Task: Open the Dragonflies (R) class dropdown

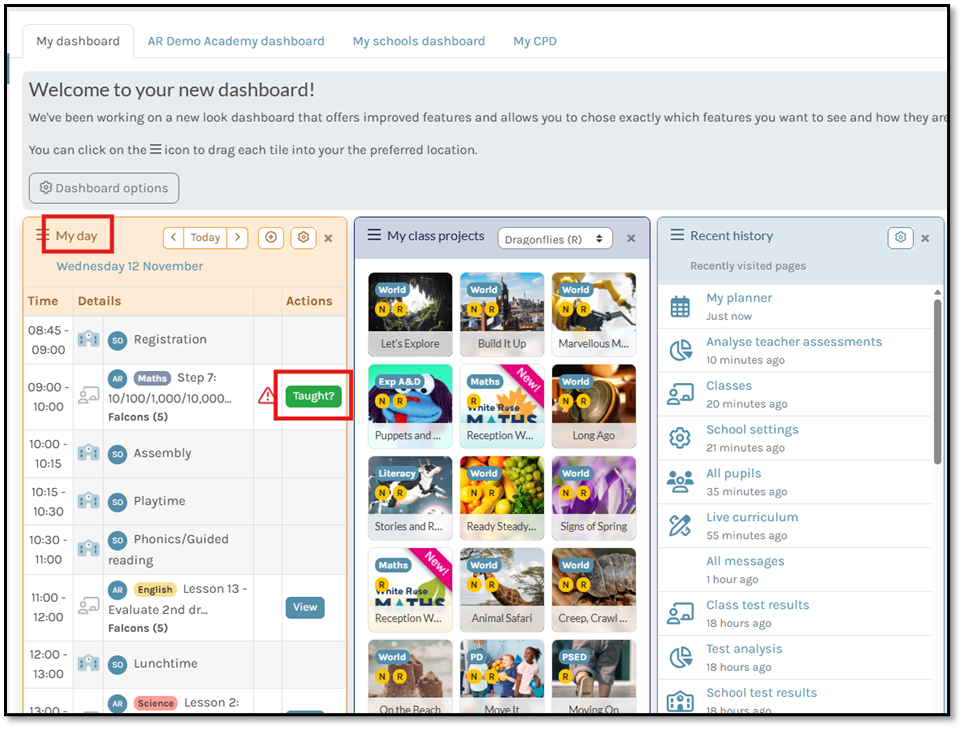Action: [x=555, y=239]
